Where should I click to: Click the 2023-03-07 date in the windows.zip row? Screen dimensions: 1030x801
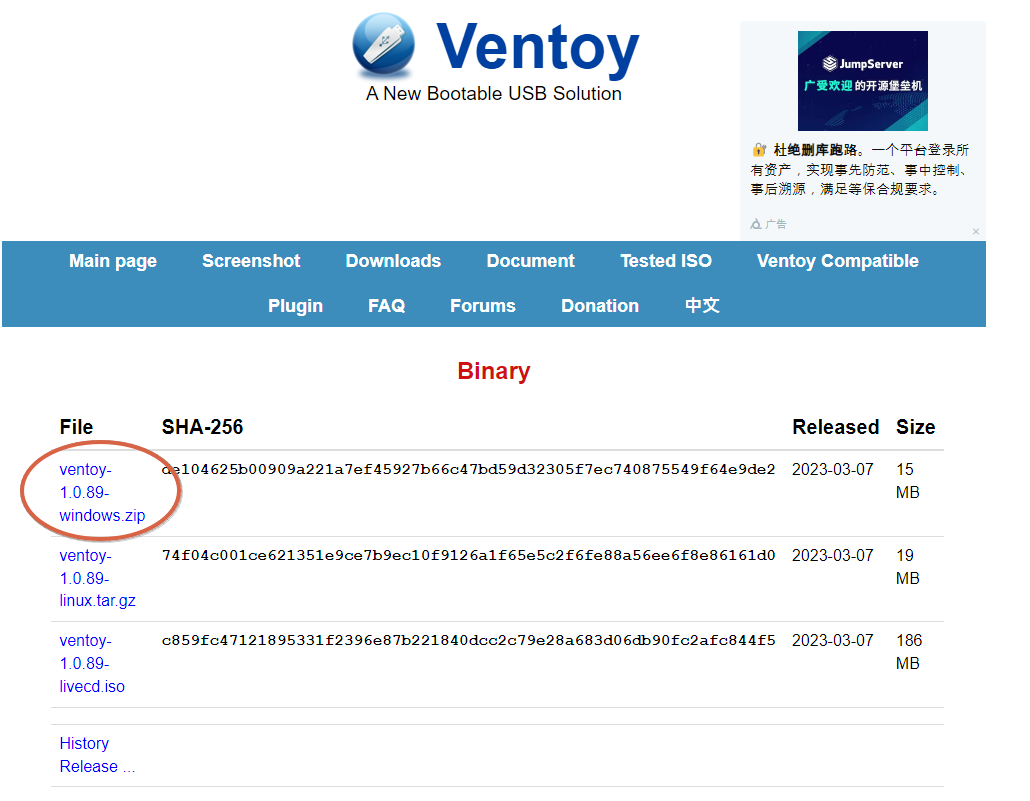pyautogui.click(x=832, y=469)
